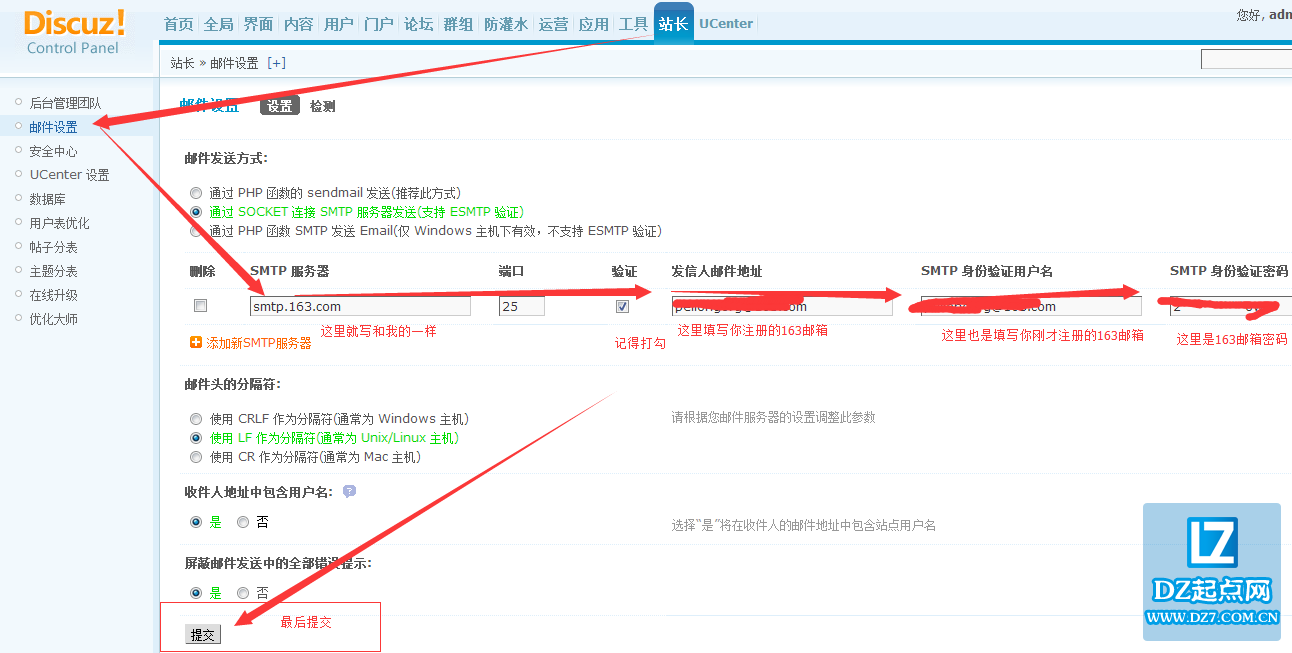Choose 使用 CRLF 作为分隔符 option
The width and height of the screenshot is (1292, 653).
(x=196, y=418)
